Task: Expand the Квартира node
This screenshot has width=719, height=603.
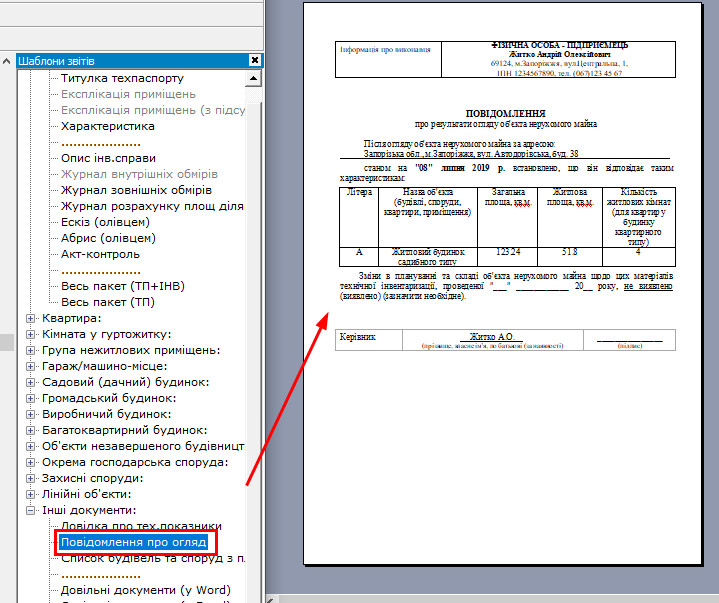Action: (30, 318)
